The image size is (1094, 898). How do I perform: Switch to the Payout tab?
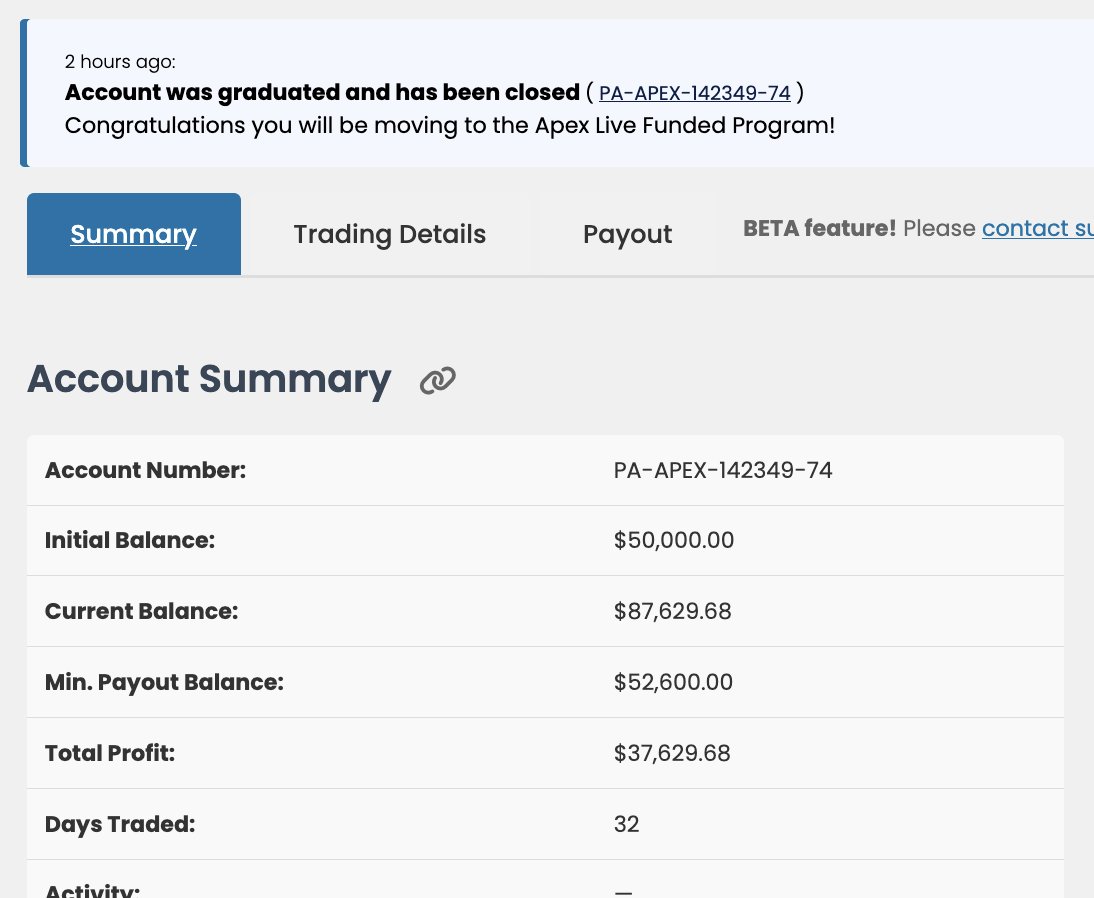click(x=627, y=234)
